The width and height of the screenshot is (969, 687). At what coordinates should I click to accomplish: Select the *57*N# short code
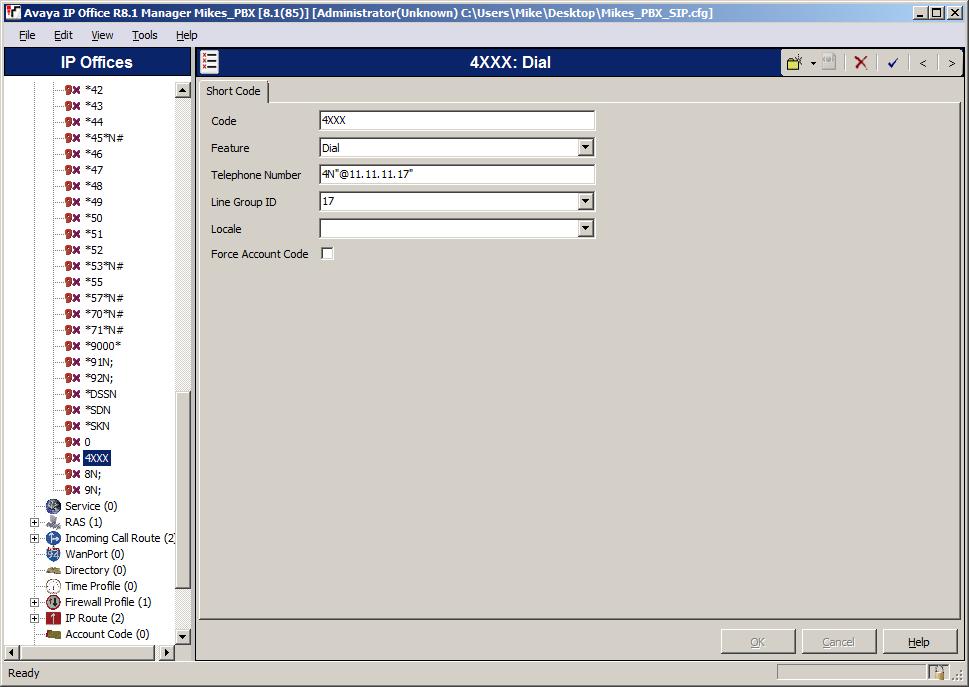104,298
